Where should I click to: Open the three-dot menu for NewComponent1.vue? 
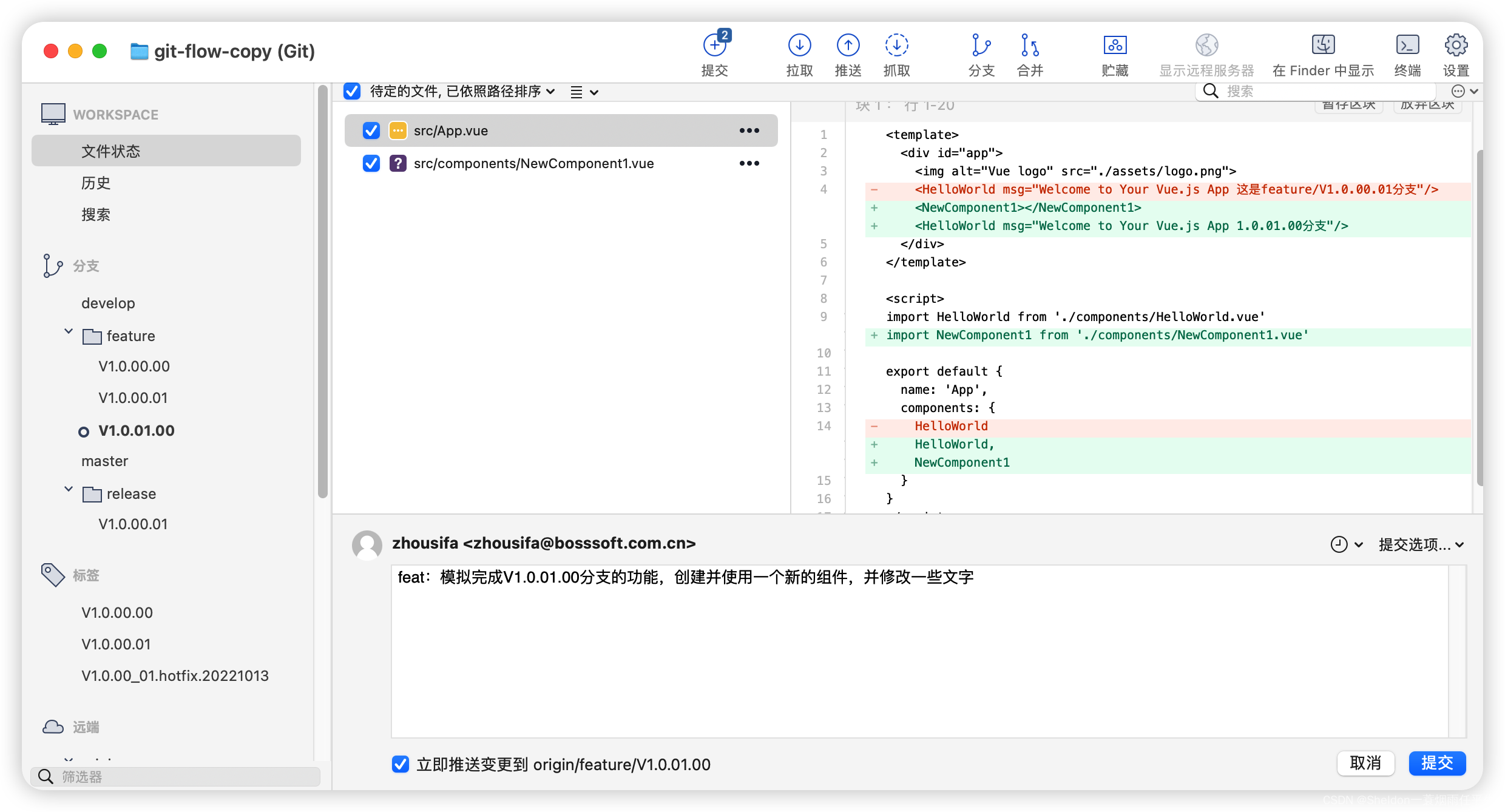(749, 163)
